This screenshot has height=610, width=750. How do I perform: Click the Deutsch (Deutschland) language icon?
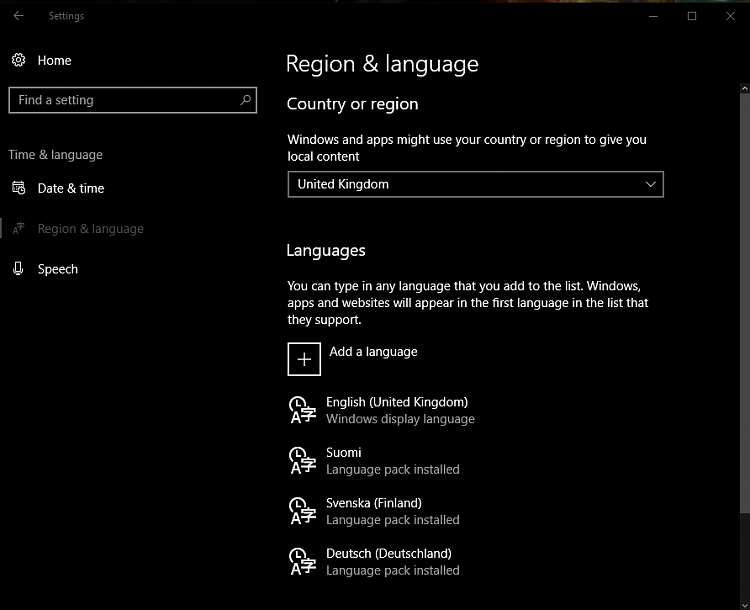(302, 561)
